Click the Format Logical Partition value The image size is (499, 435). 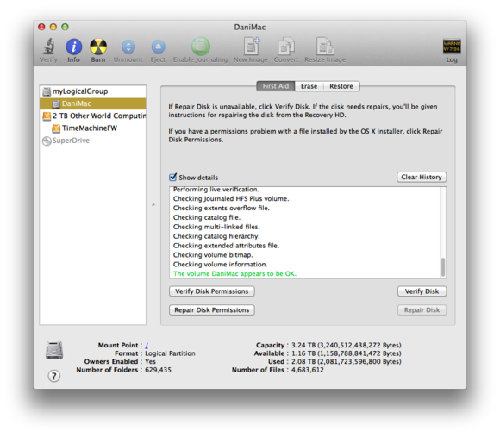[x=170, y=353]
